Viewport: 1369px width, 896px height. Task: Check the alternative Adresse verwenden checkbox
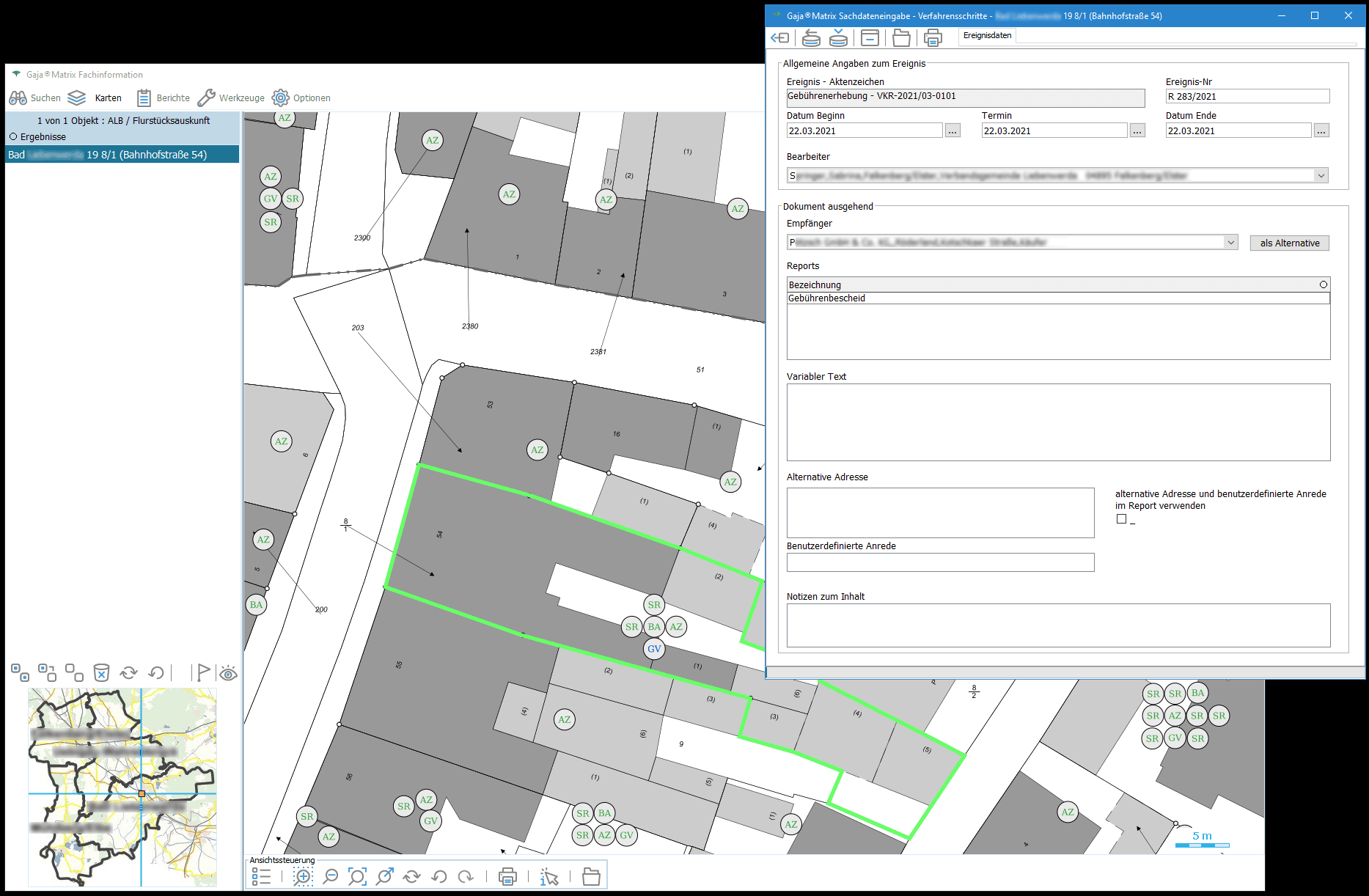coord(1121,519)
